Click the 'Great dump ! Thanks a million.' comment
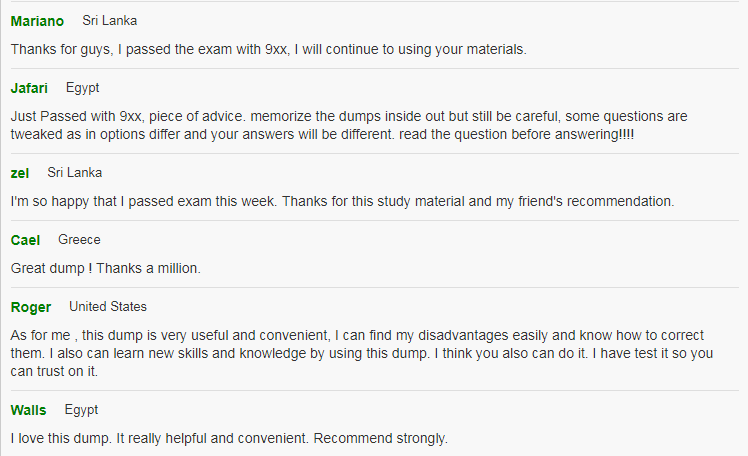The height and width of the screenshot is (456, 748). click(105, 269)
